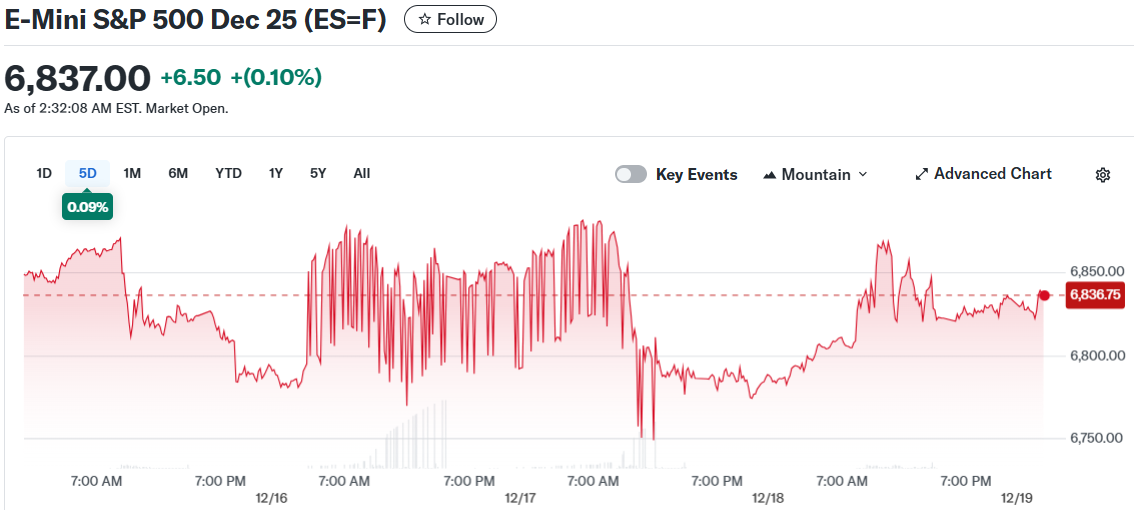Screen dimensions: 1134x510
Task: Click the red current price dot
Action: point(1044,295)
